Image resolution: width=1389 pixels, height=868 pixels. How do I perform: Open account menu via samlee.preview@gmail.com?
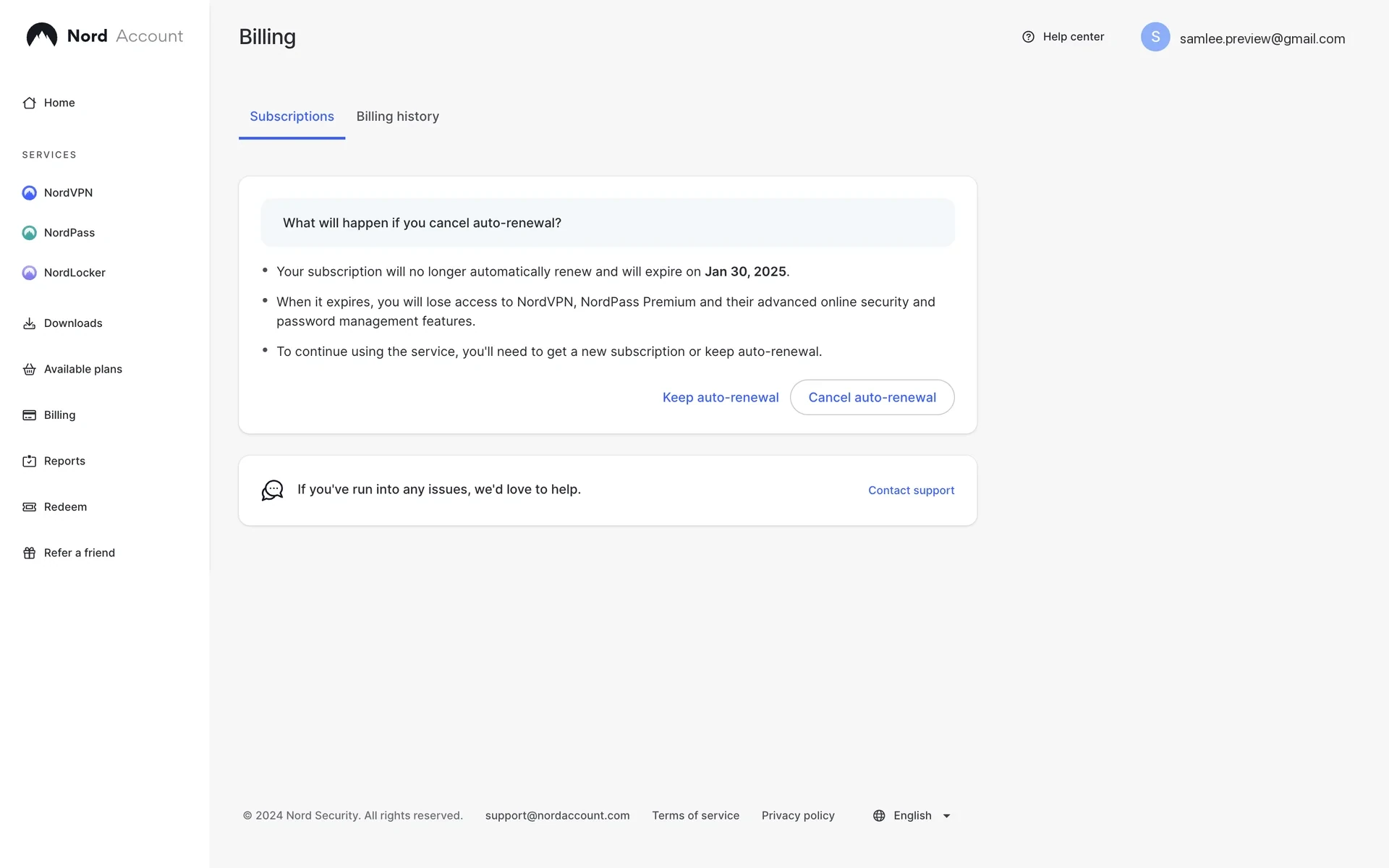[x=1262, y=38]
